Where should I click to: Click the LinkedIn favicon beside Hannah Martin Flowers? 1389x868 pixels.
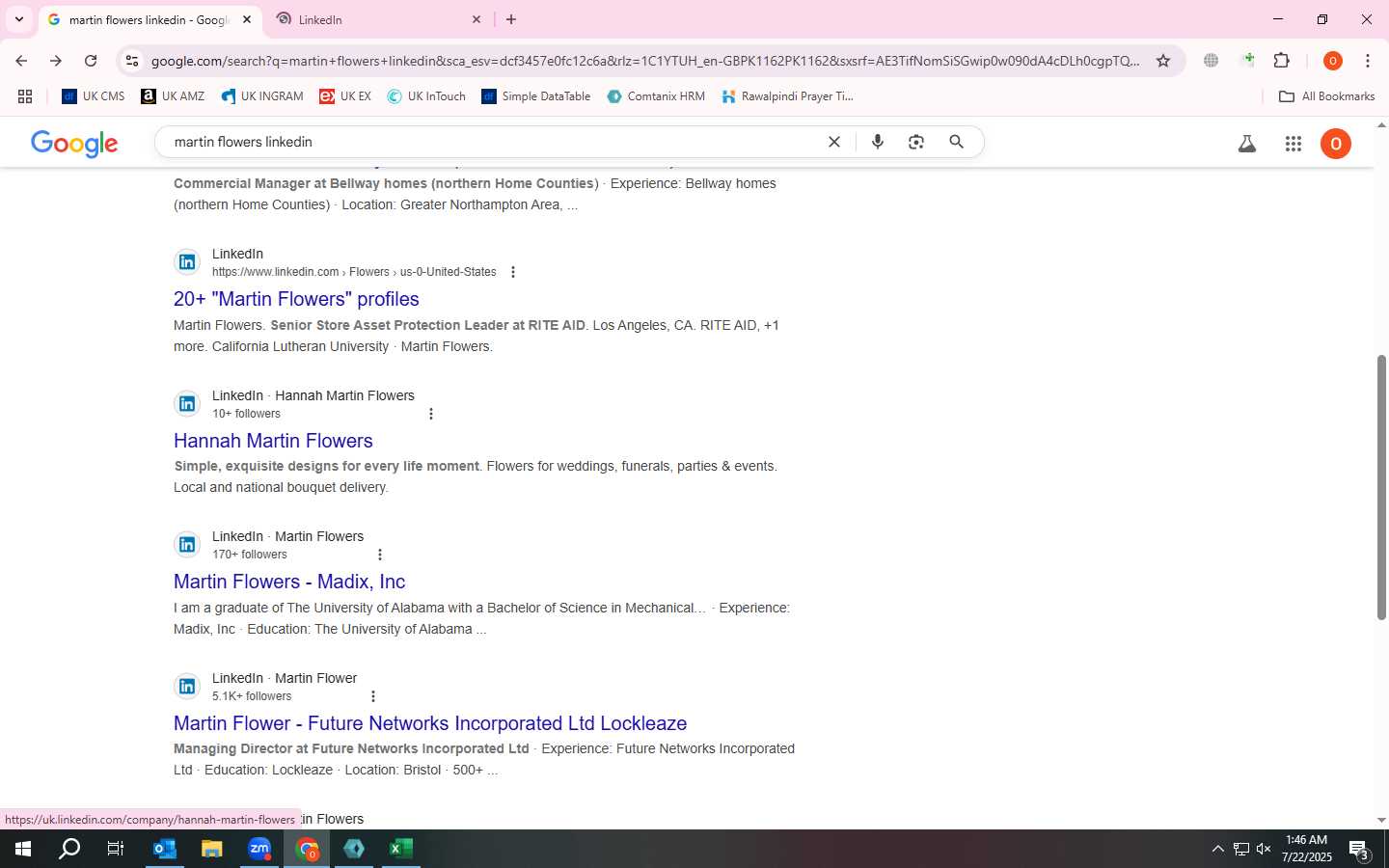pos(187,403)
